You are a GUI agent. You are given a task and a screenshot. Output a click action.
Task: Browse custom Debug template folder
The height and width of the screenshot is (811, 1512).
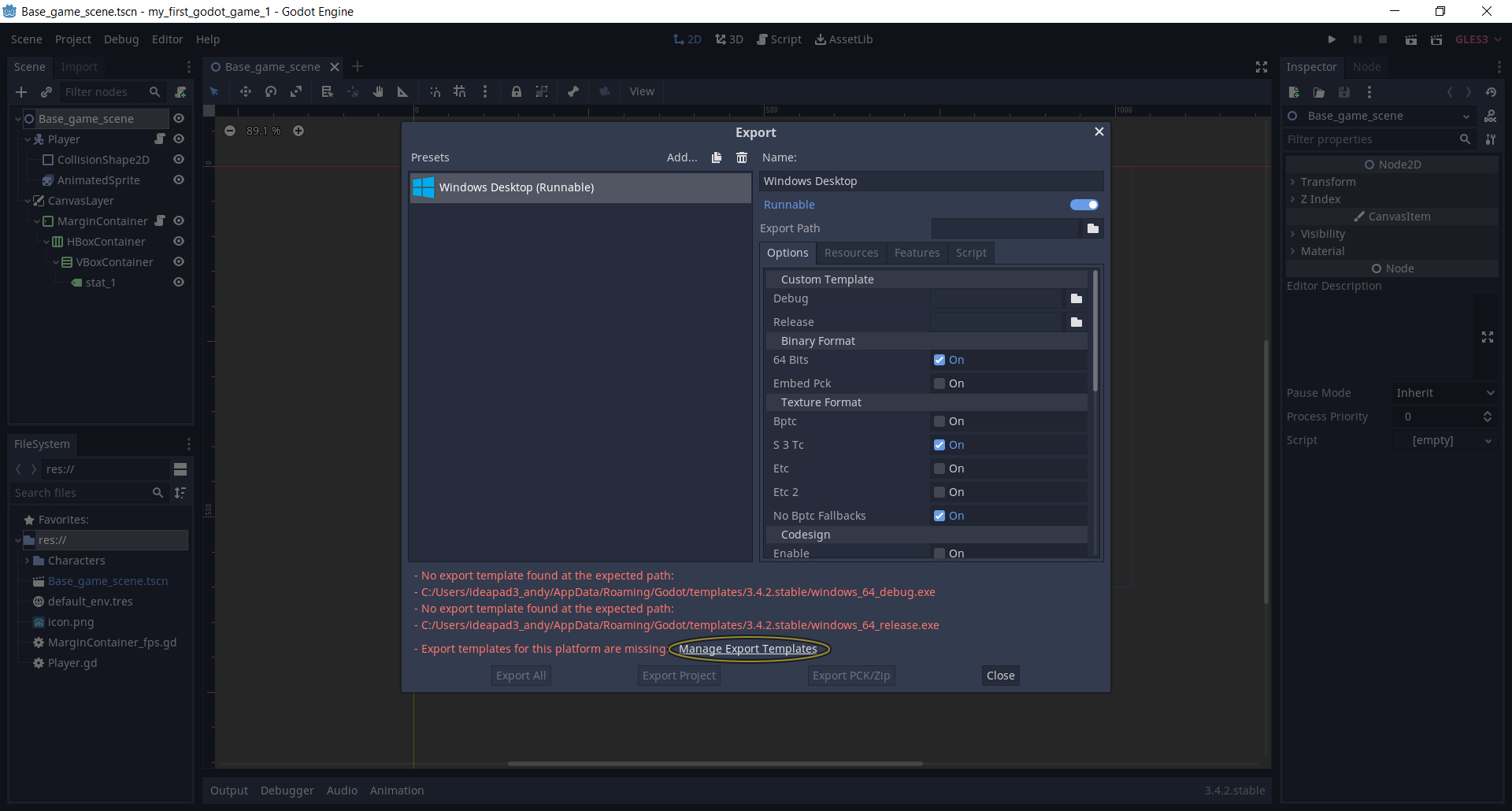click(x=1077, y=298)
